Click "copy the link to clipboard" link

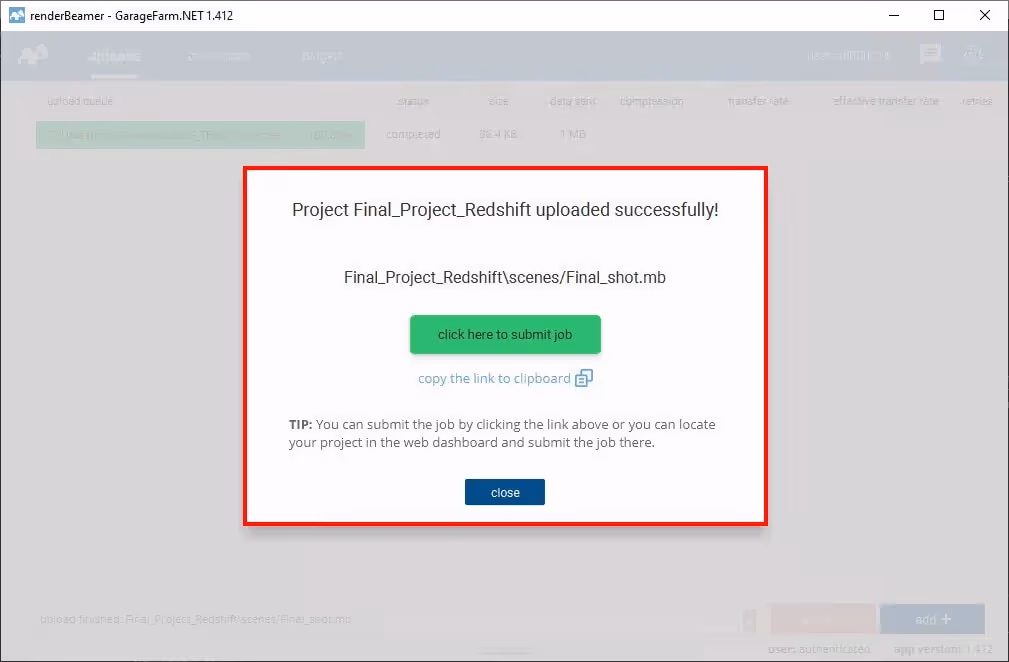coord(494,378)
